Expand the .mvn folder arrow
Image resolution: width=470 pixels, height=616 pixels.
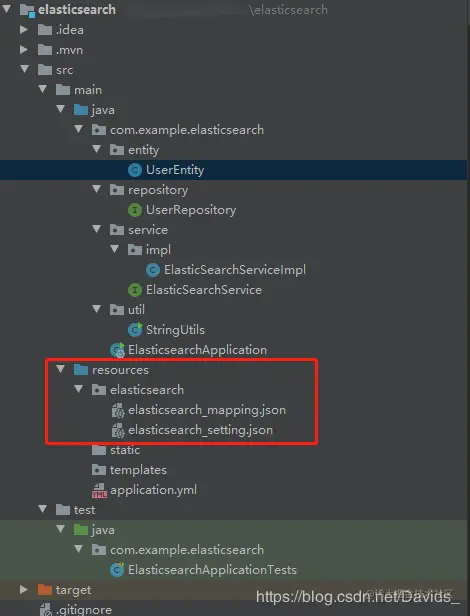coord(24,49)
